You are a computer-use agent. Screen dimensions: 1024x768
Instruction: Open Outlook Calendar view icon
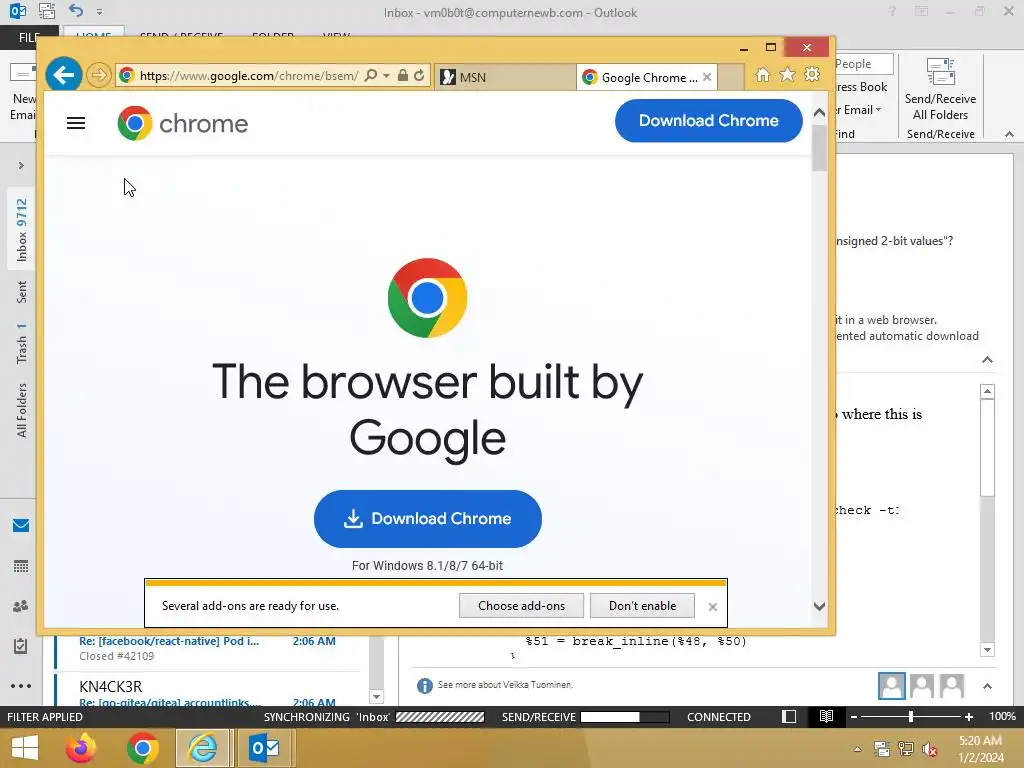click(21, 566)
